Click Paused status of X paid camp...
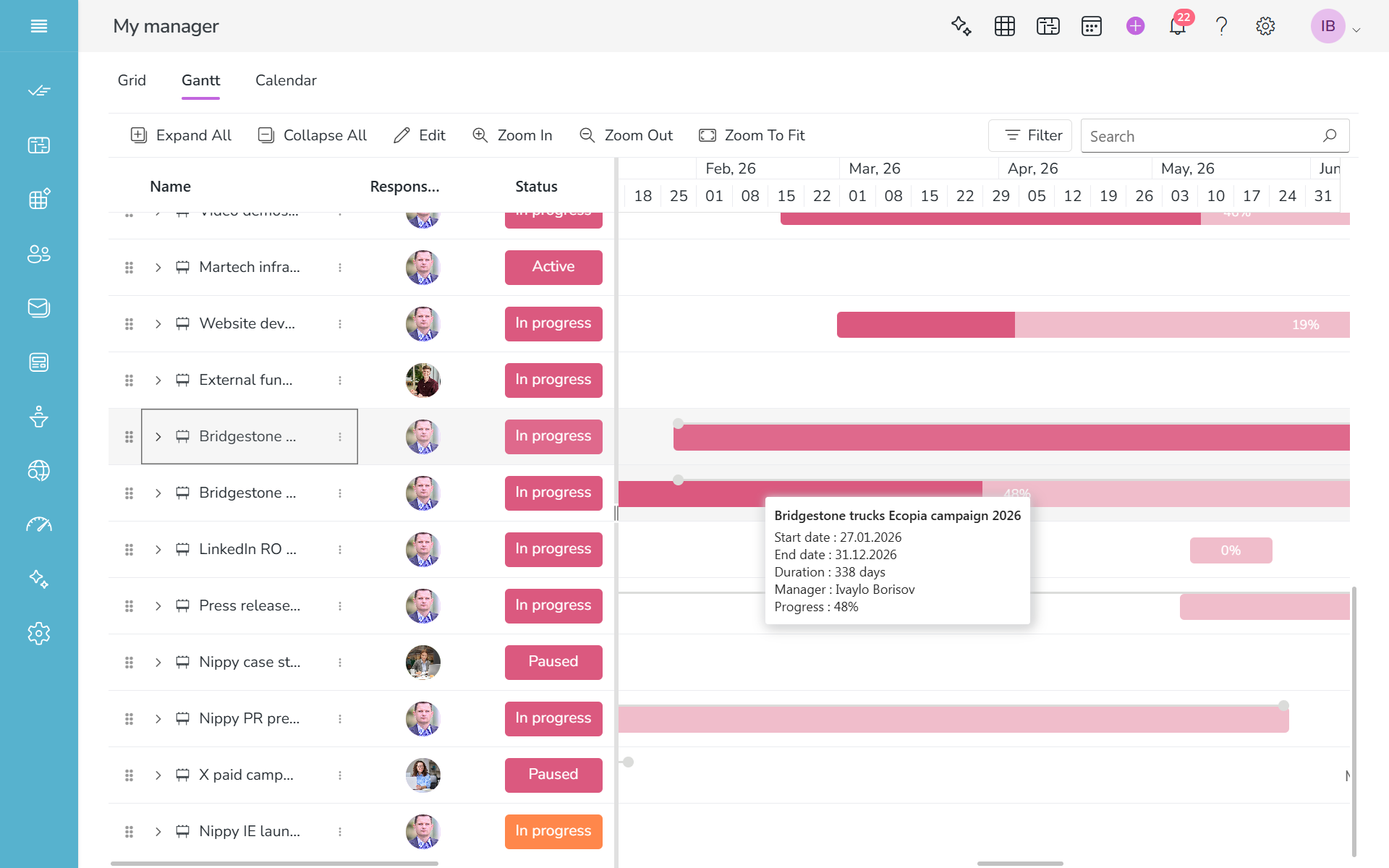The image size is (1389, 868). coord(553,775)
